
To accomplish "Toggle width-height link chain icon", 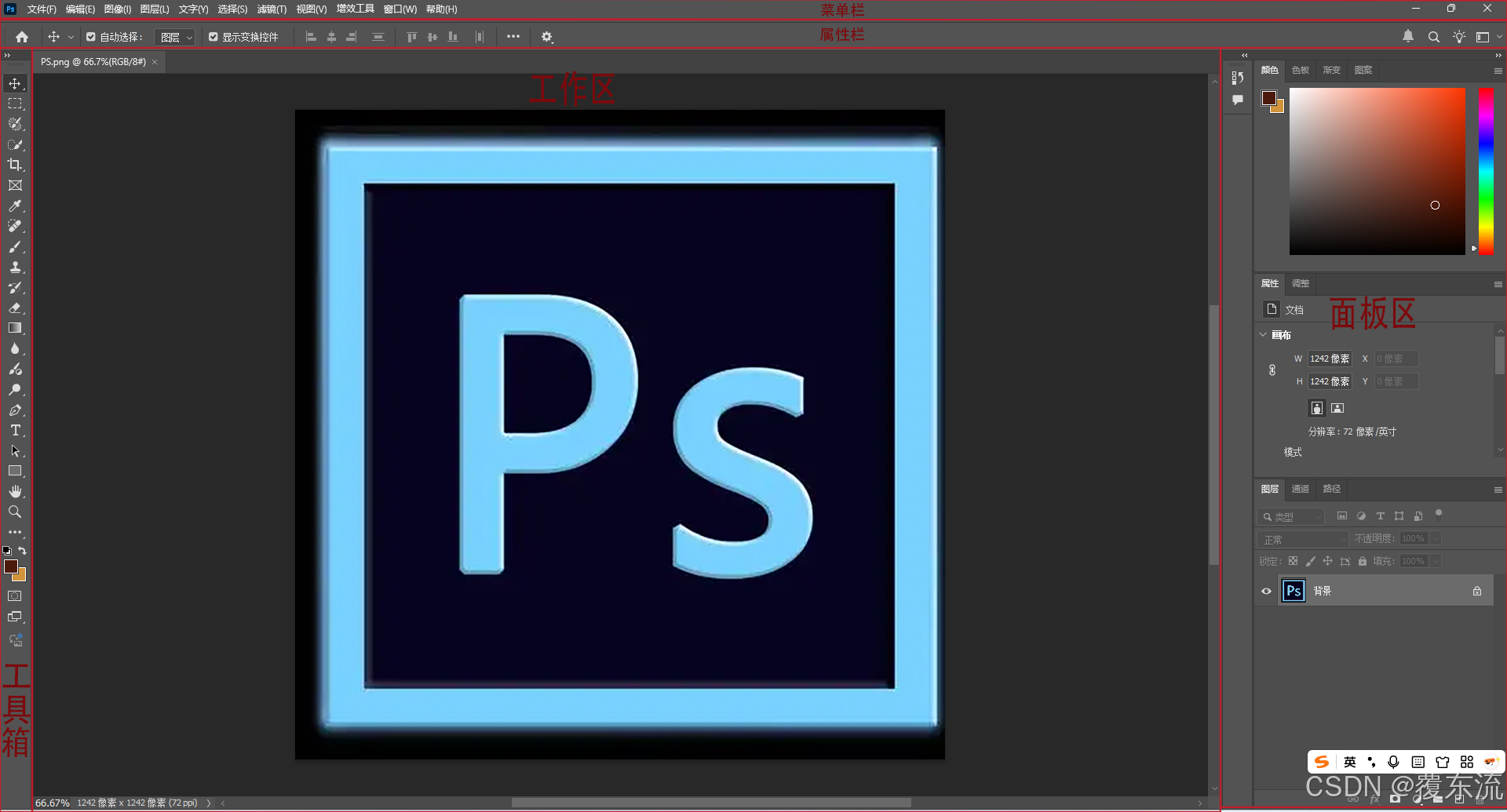I will (1272, 370).
